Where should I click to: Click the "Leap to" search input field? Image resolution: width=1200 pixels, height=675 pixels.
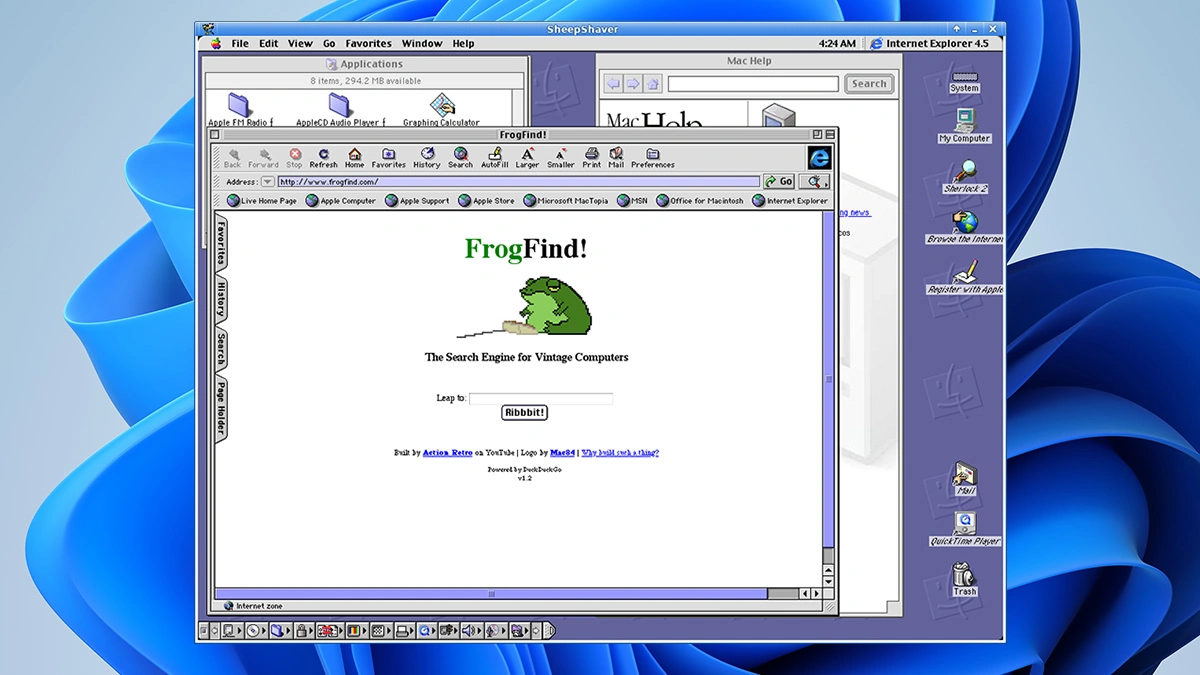[x=541, y=398]
